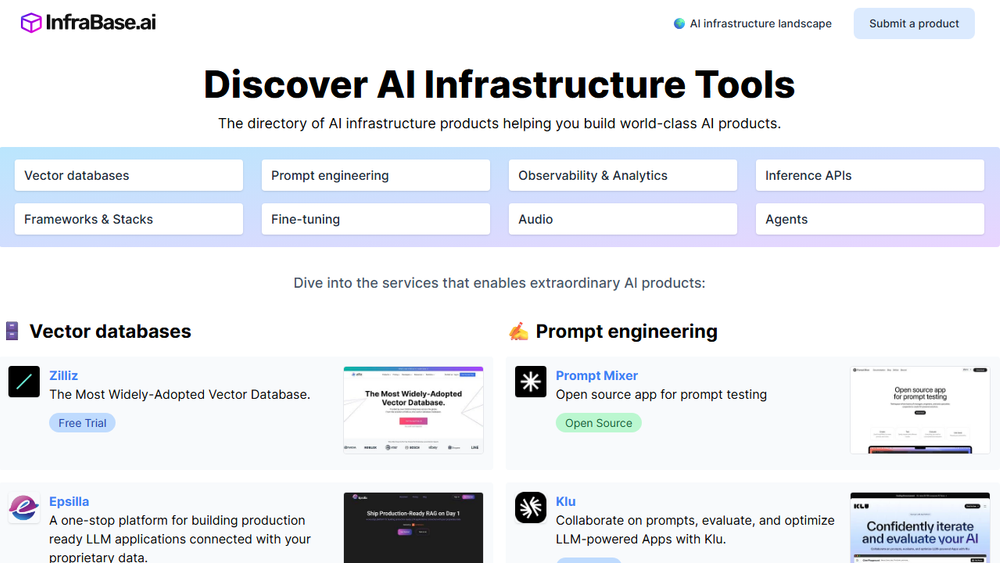Click the globe icon beside AI infrastructure landscape

click(679, 24)
